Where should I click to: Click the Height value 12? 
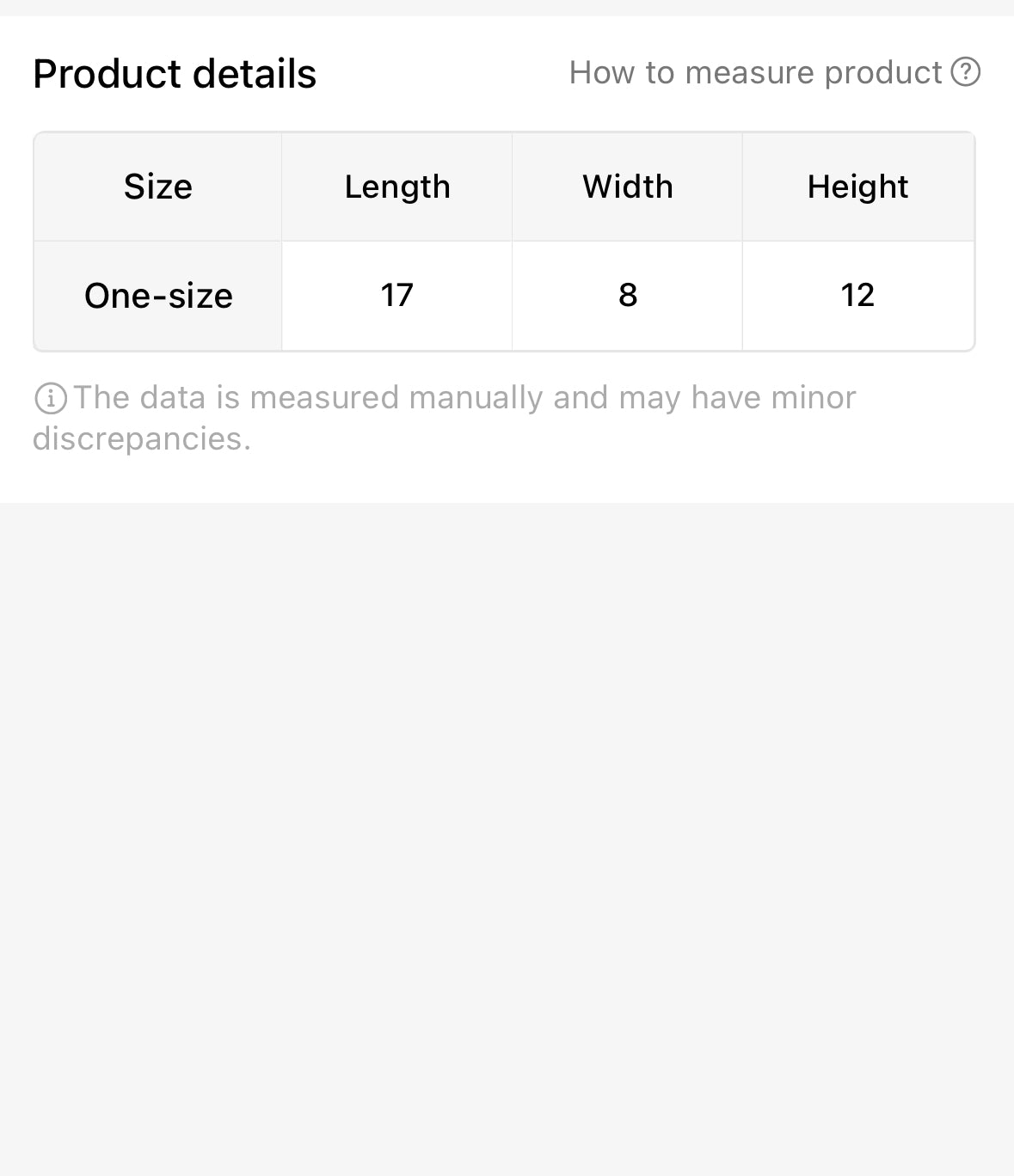(x=857, y=296)
